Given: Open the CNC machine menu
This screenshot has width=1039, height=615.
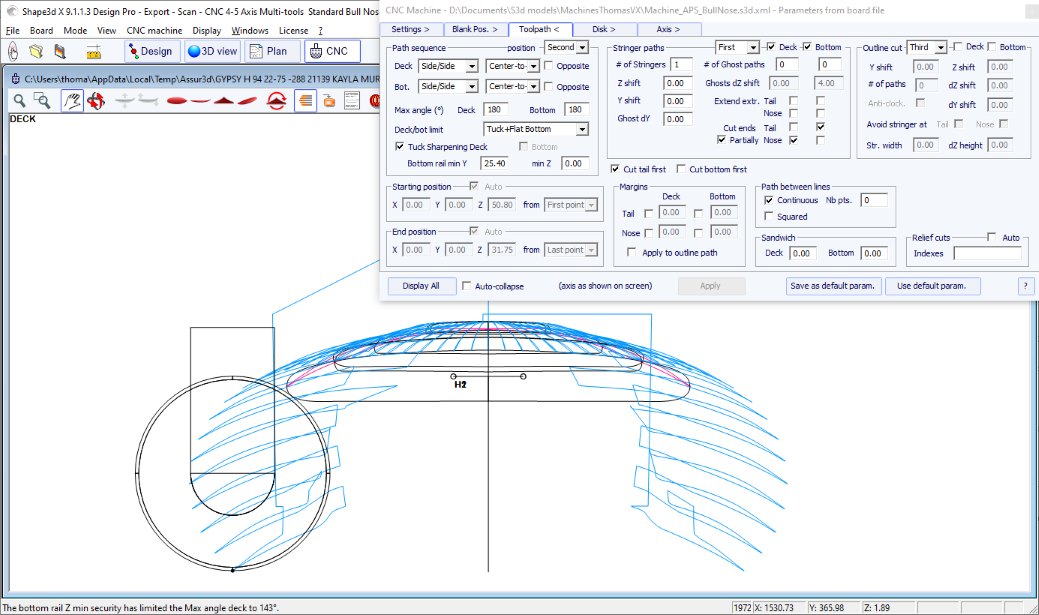Looking at the screenshot, I should [x=154, y=30].
